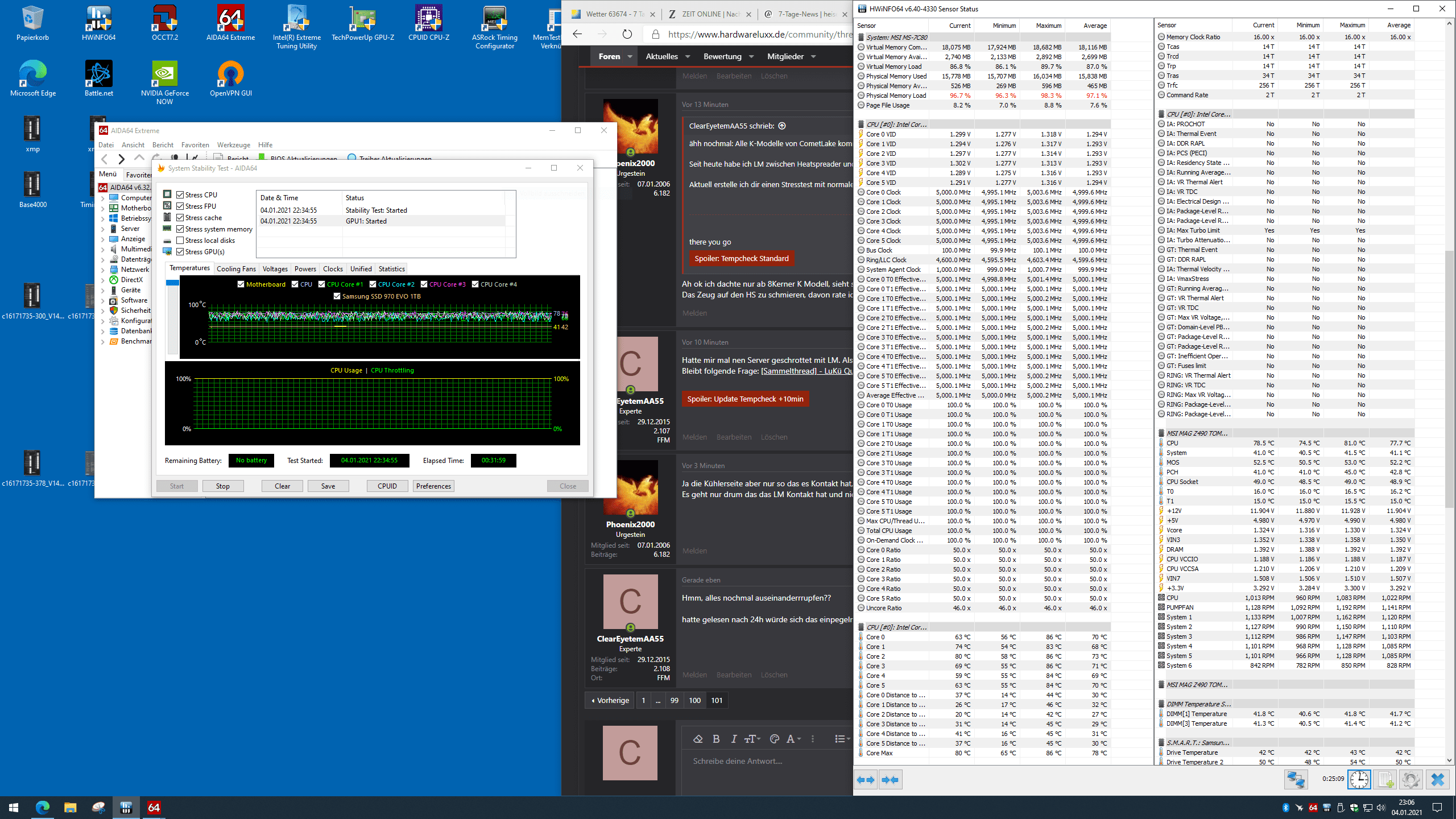1456x819 pixels.
Task: Switch to Cooling Fans tab
Action: click(x=236, y=269)
